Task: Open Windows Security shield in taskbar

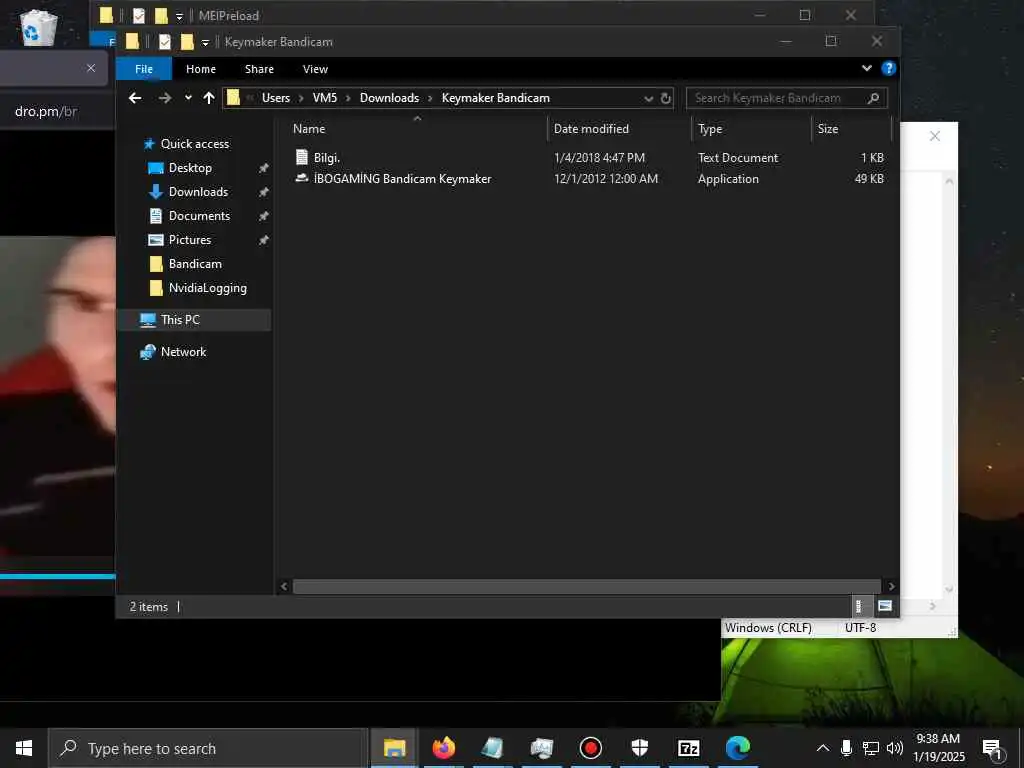Action: [x=639, y=748]
